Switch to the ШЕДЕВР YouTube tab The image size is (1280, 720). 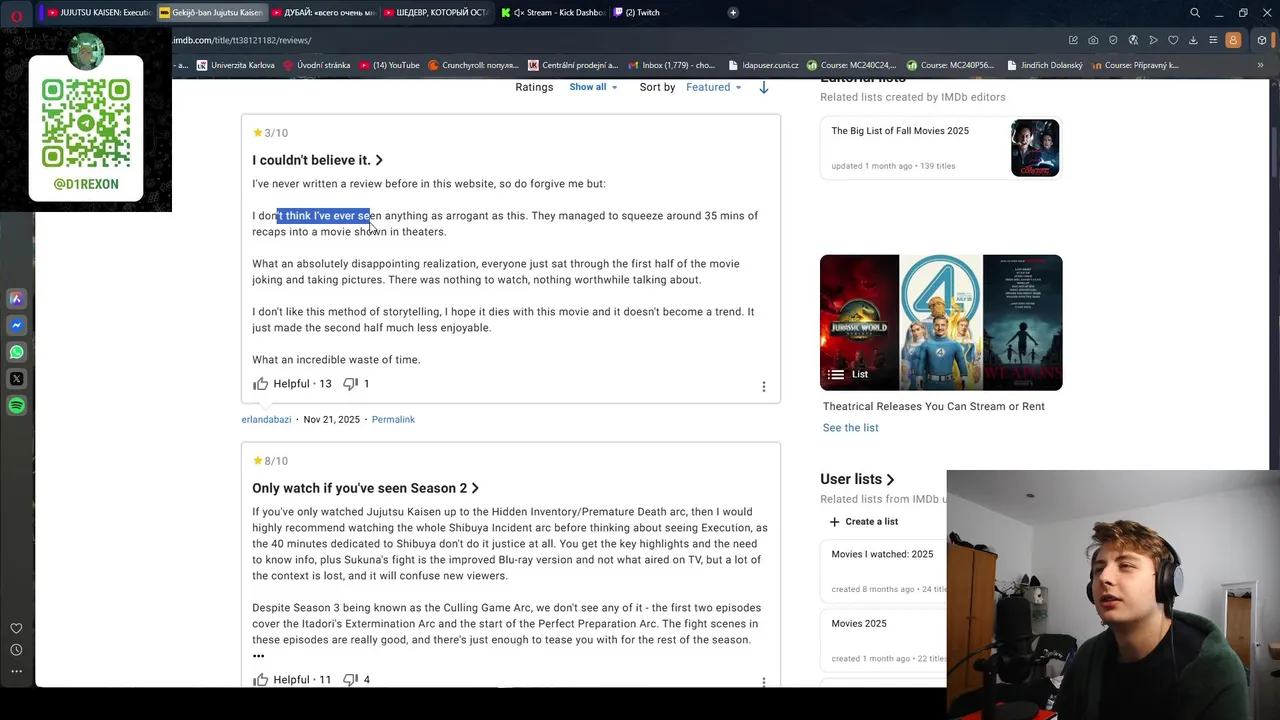[x=436, y=13]
